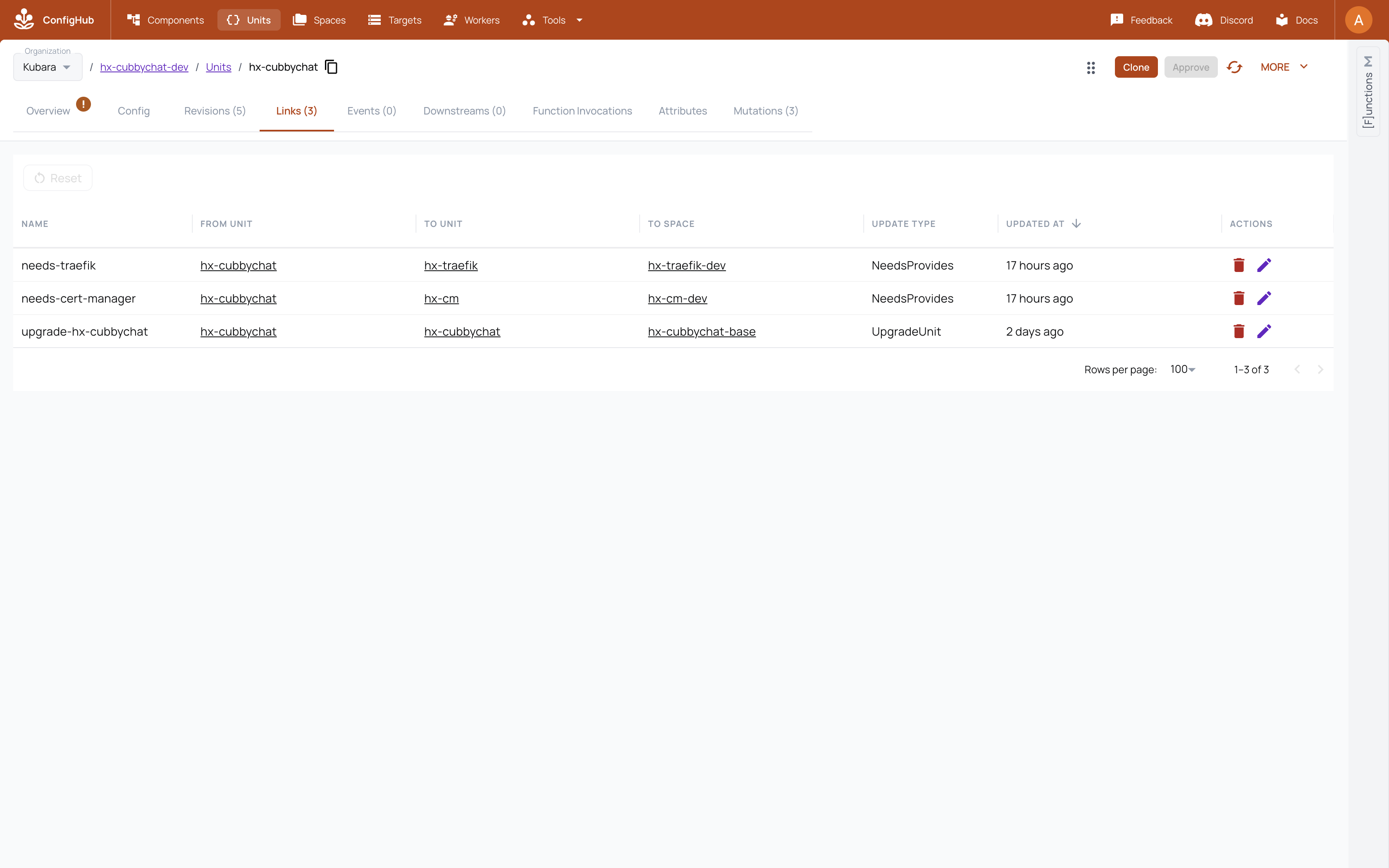
Task: Open hx-cubbychat from unit in needs-traefik row
Action: pyautogui.click(x=238, y=265)
